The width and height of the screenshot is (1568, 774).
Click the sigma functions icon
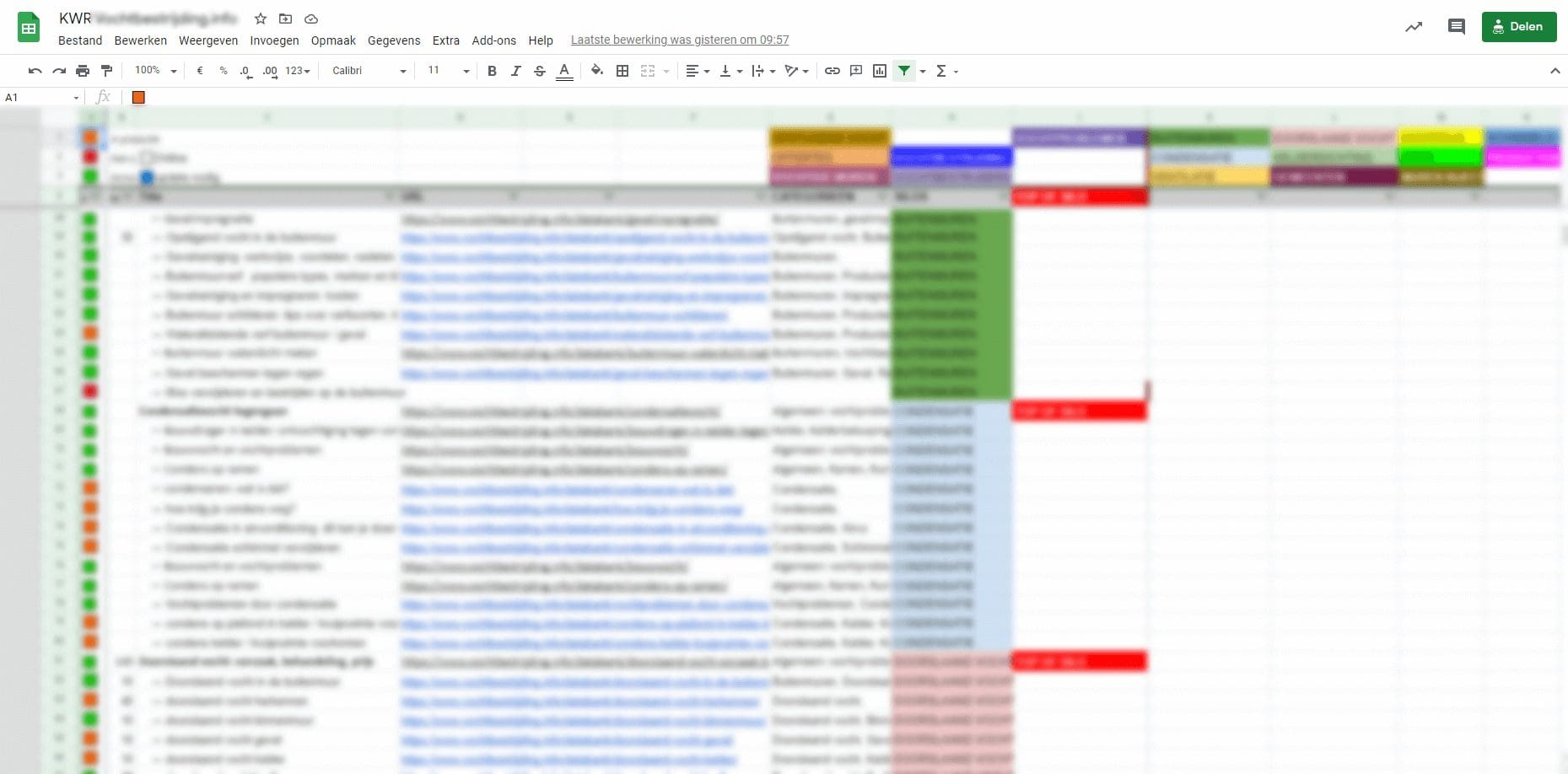pos(941,71)
